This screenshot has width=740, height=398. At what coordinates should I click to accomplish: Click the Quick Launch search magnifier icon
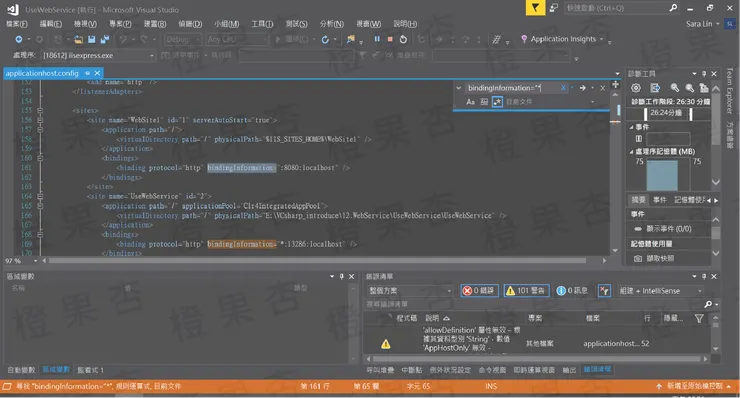click(673, 8)
